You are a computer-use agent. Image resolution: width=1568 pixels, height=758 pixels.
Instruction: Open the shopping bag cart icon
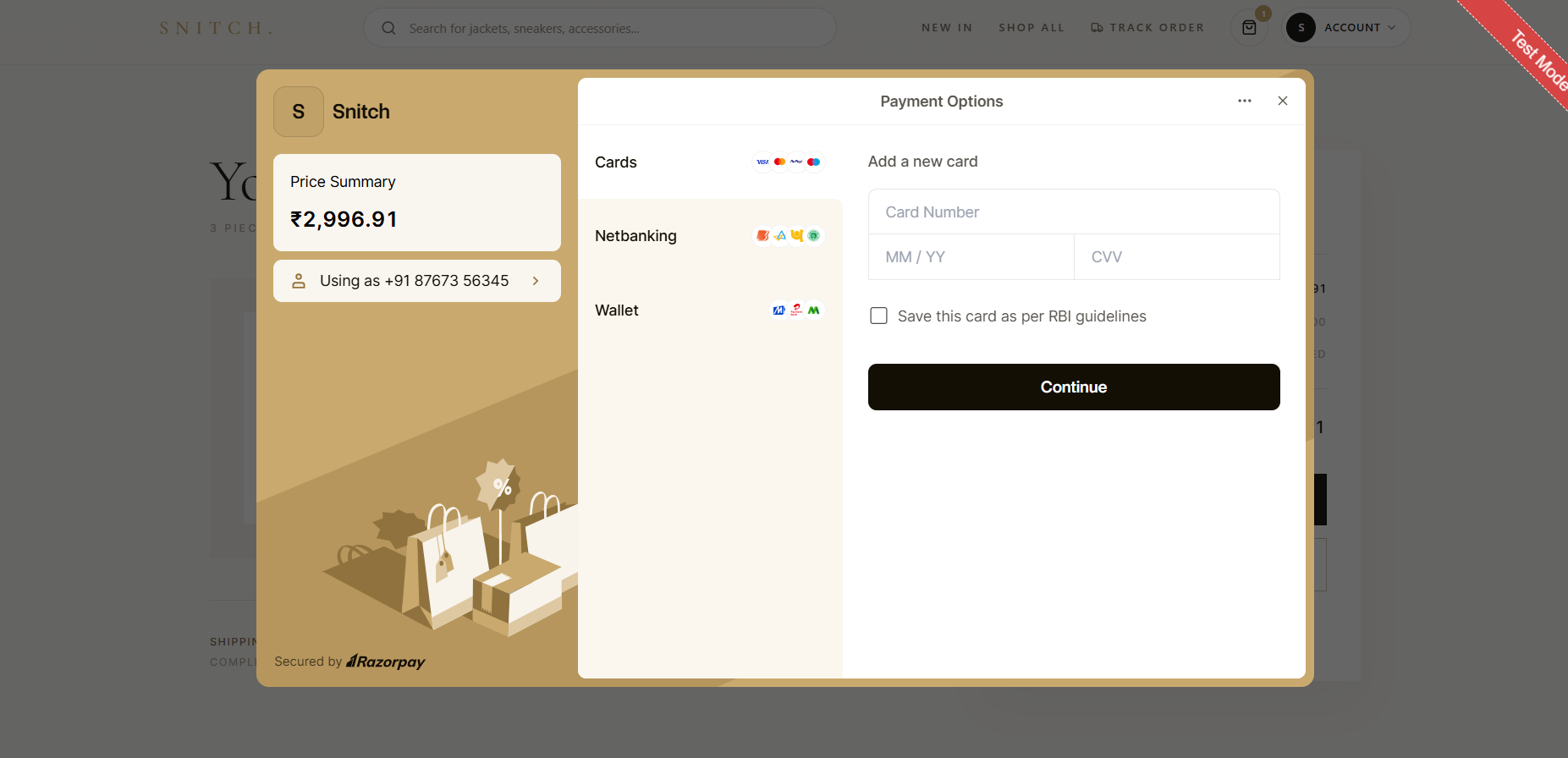tap(1249, 28)
